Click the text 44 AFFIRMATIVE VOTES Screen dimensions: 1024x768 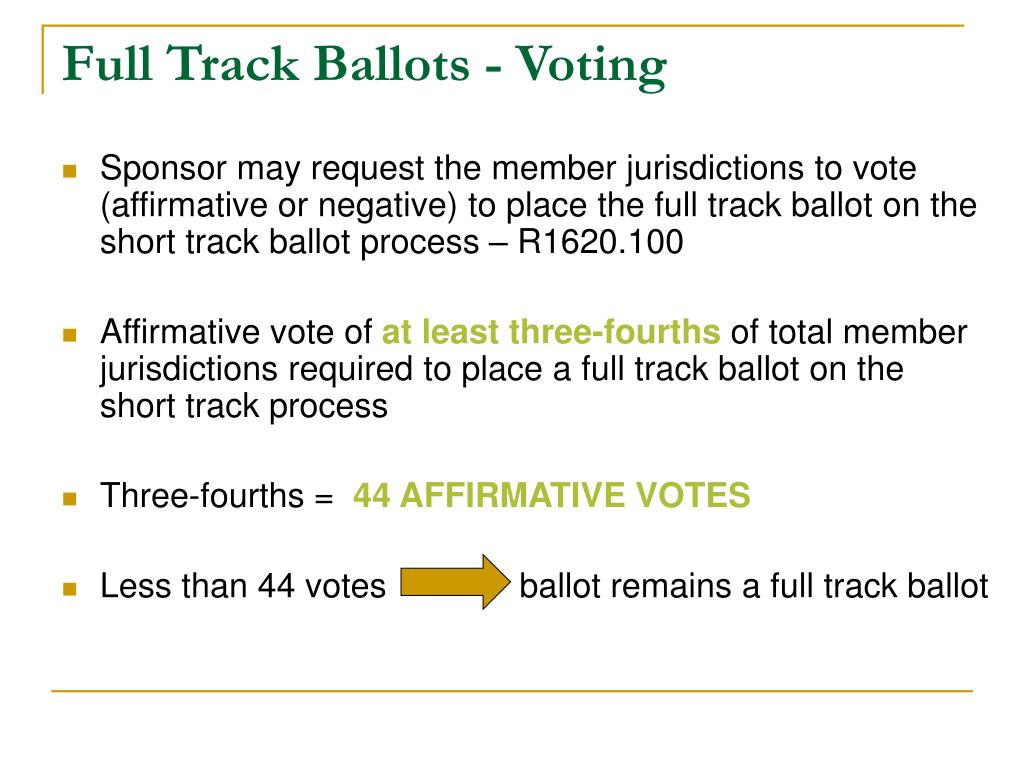point(552,495)
